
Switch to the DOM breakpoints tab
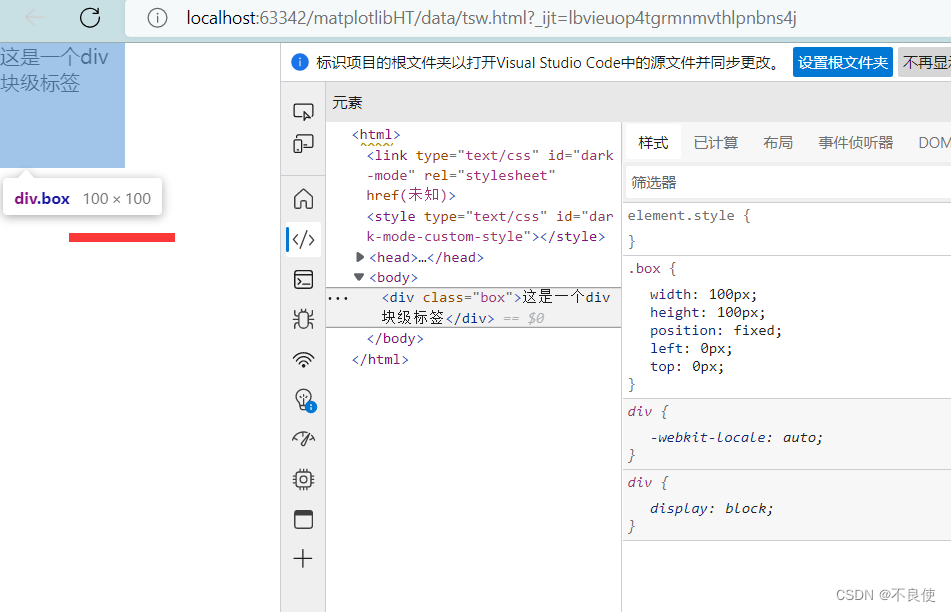[933, 143]
